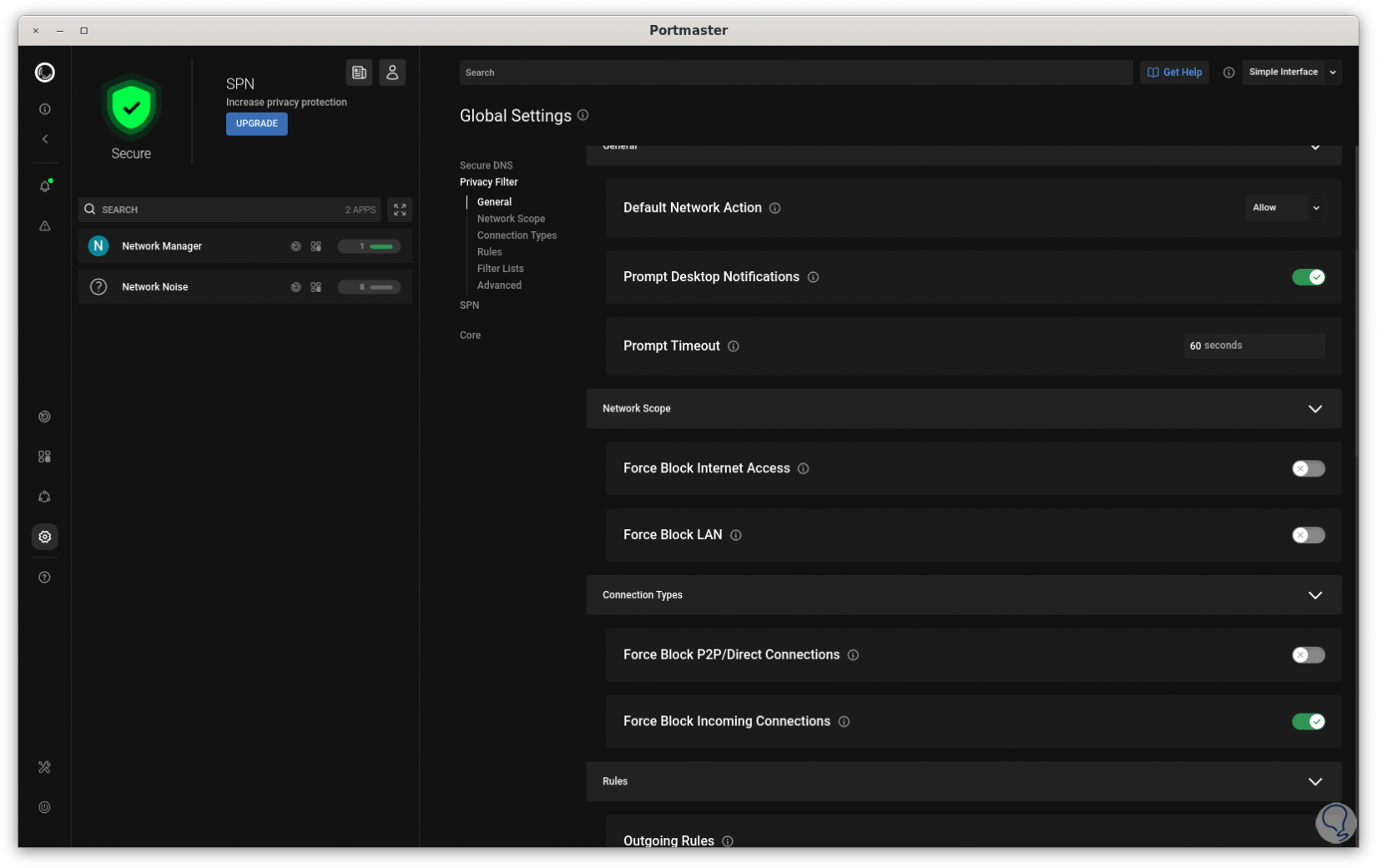This screenshot has width=1377, height=868.
Task: Click the Prompt Timeout 60 seconds field
Action: [x=1253, y=346]
